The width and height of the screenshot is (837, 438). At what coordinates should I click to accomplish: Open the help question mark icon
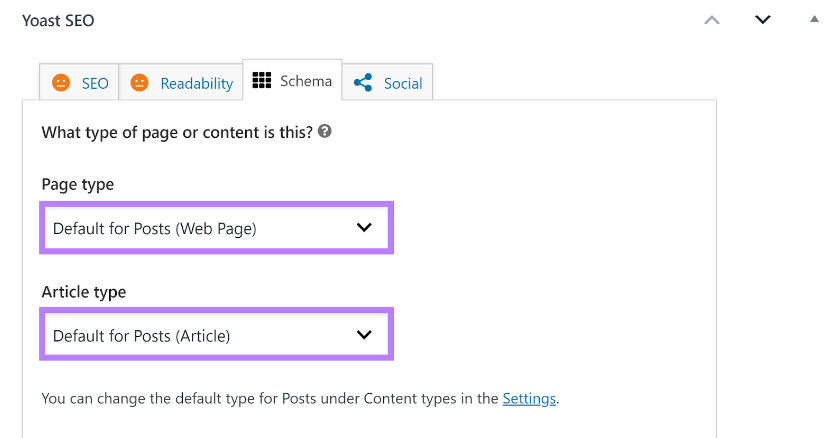[324, 131]
